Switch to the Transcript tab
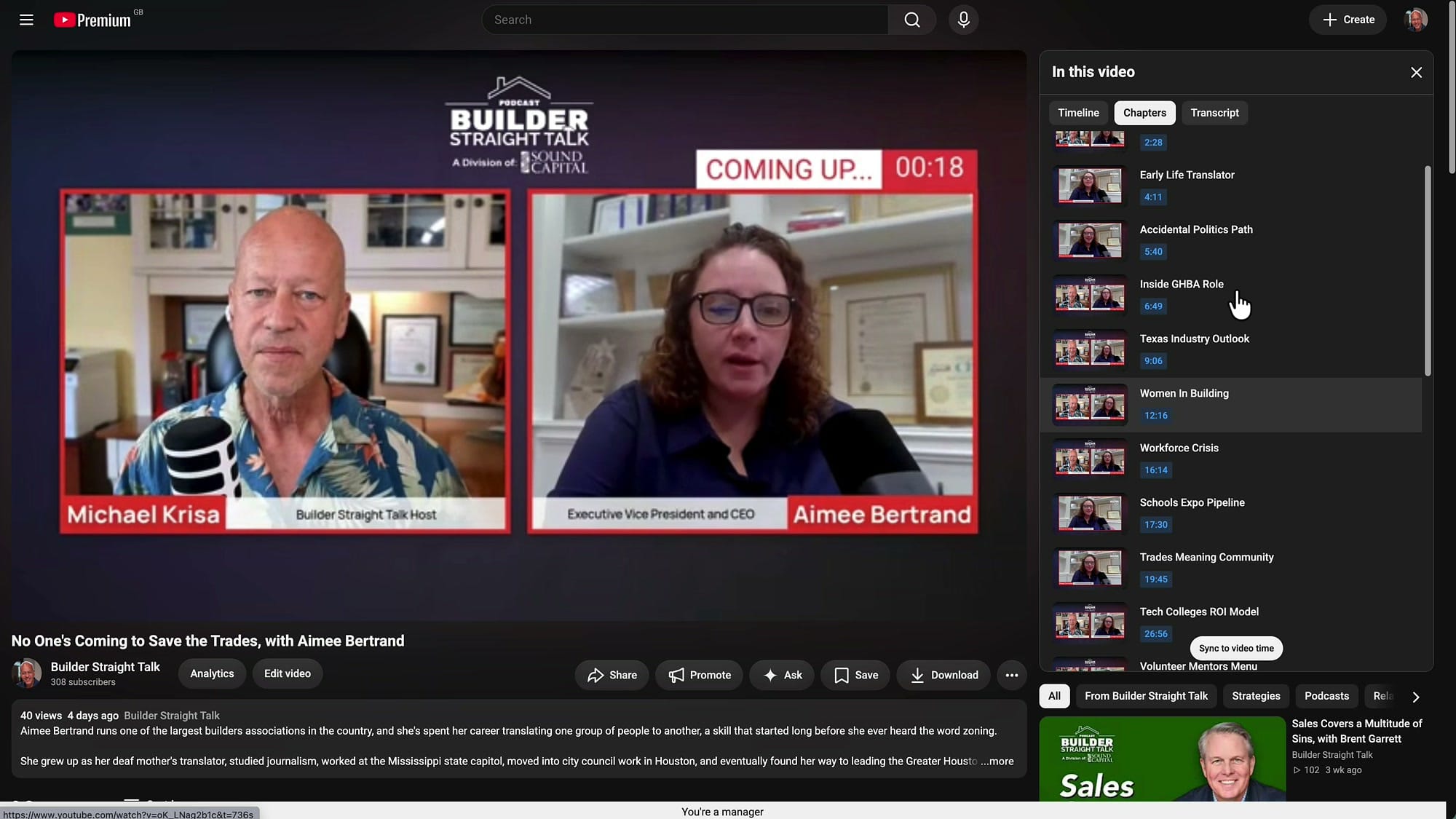 (x=1214, y=113)
